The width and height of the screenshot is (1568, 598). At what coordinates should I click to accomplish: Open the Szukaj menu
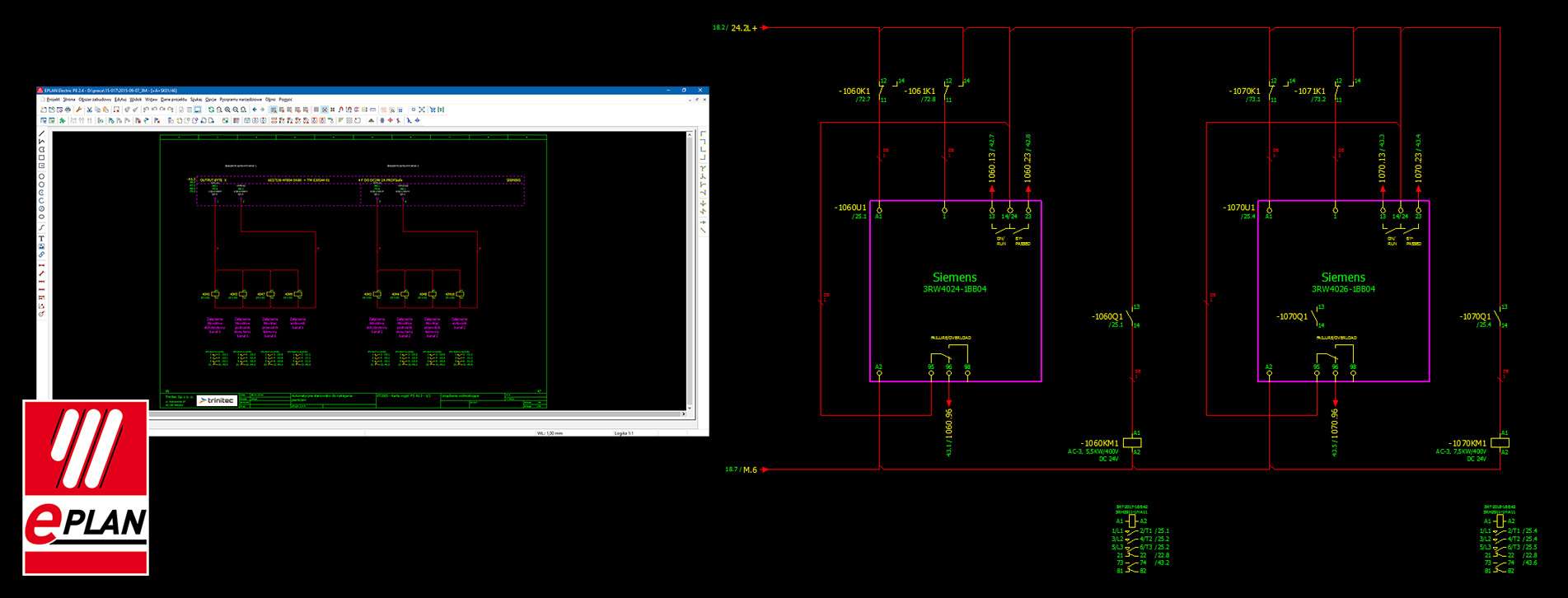[196, 100]
